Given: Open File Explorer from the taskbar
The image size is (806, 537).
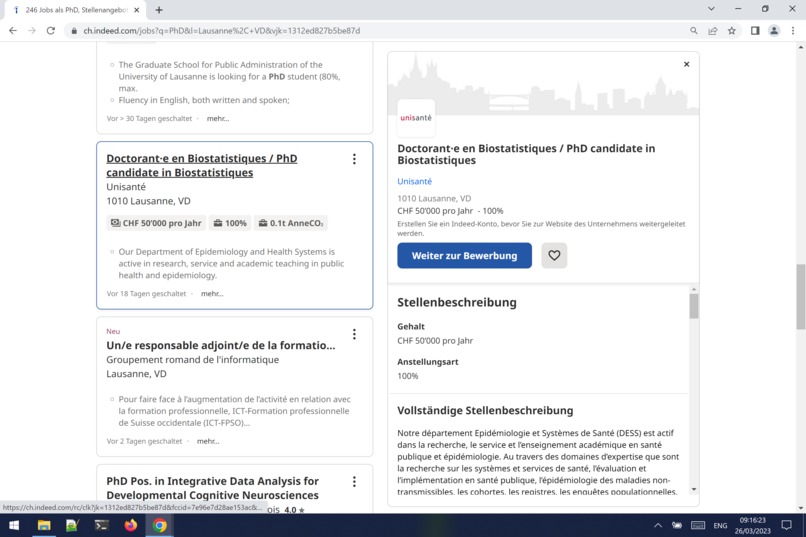Looking at the screenshot, I should (x=44, y=525).
